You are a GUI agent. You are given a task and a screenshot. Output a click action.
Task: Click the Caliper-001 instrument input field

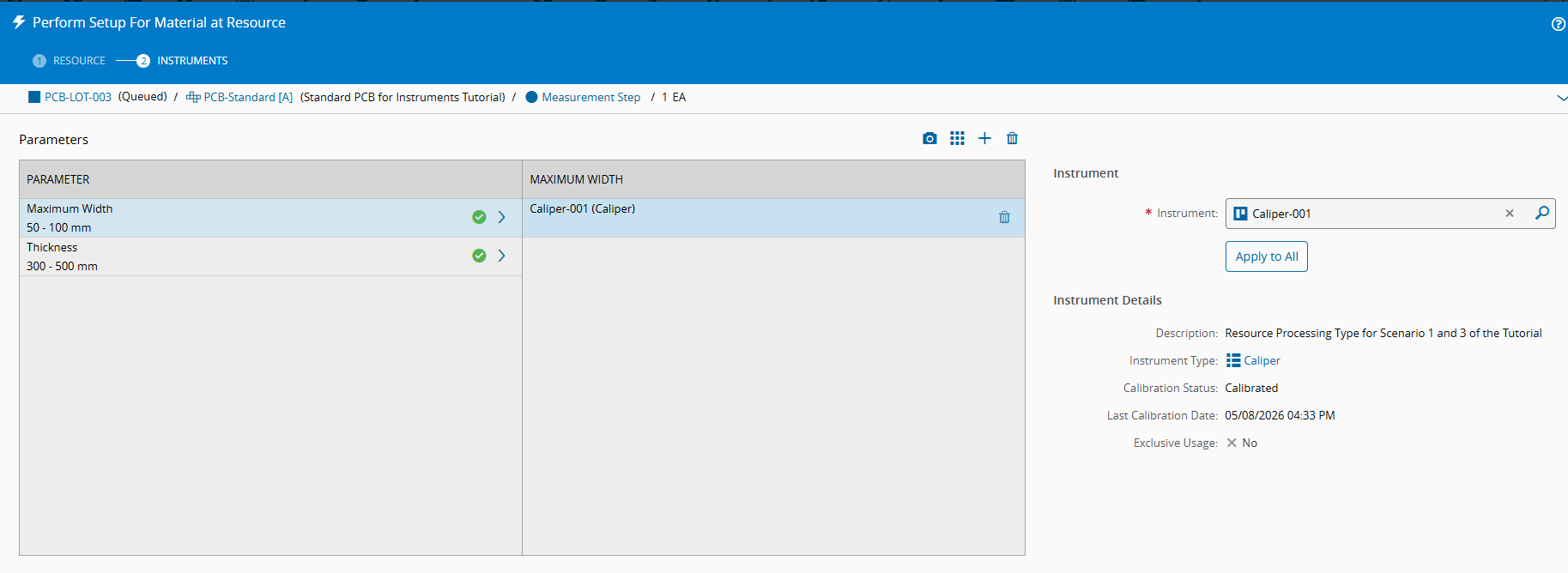click(1390, 214)
